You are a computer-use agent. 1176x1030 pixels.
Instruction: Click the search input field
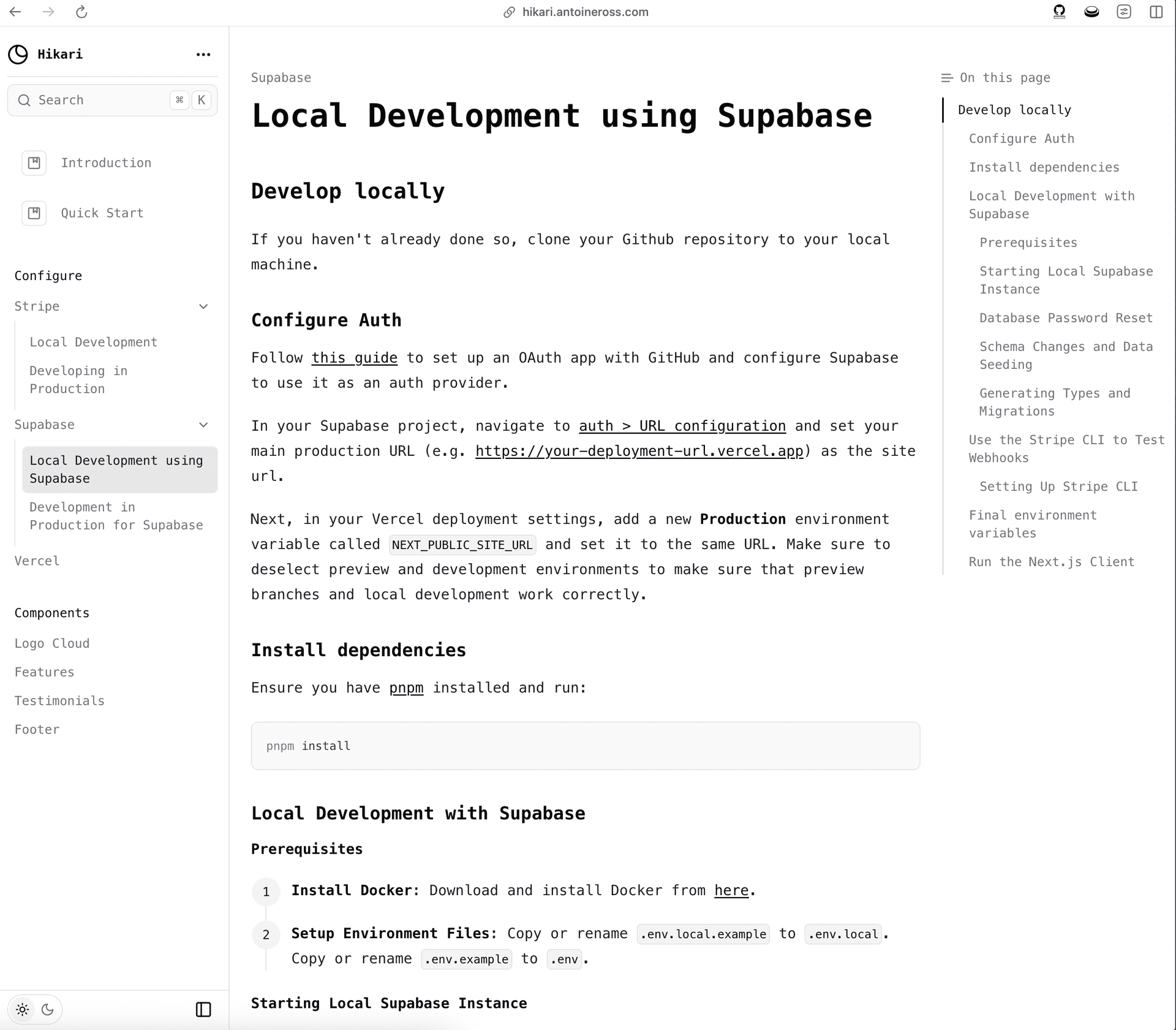pos(112,100)
